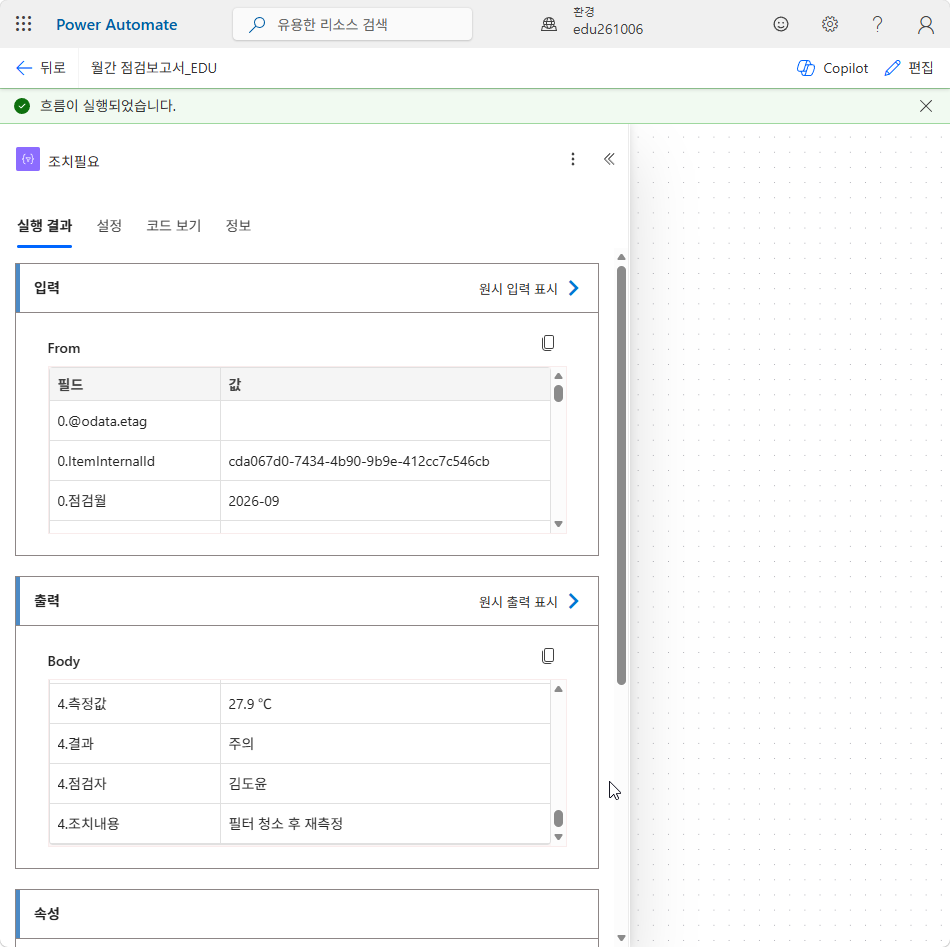Viewport: 950px width, 947px height.
Task: Launch Copilot from the command bar
Action: pyautogui.click(x=832, y=68)
